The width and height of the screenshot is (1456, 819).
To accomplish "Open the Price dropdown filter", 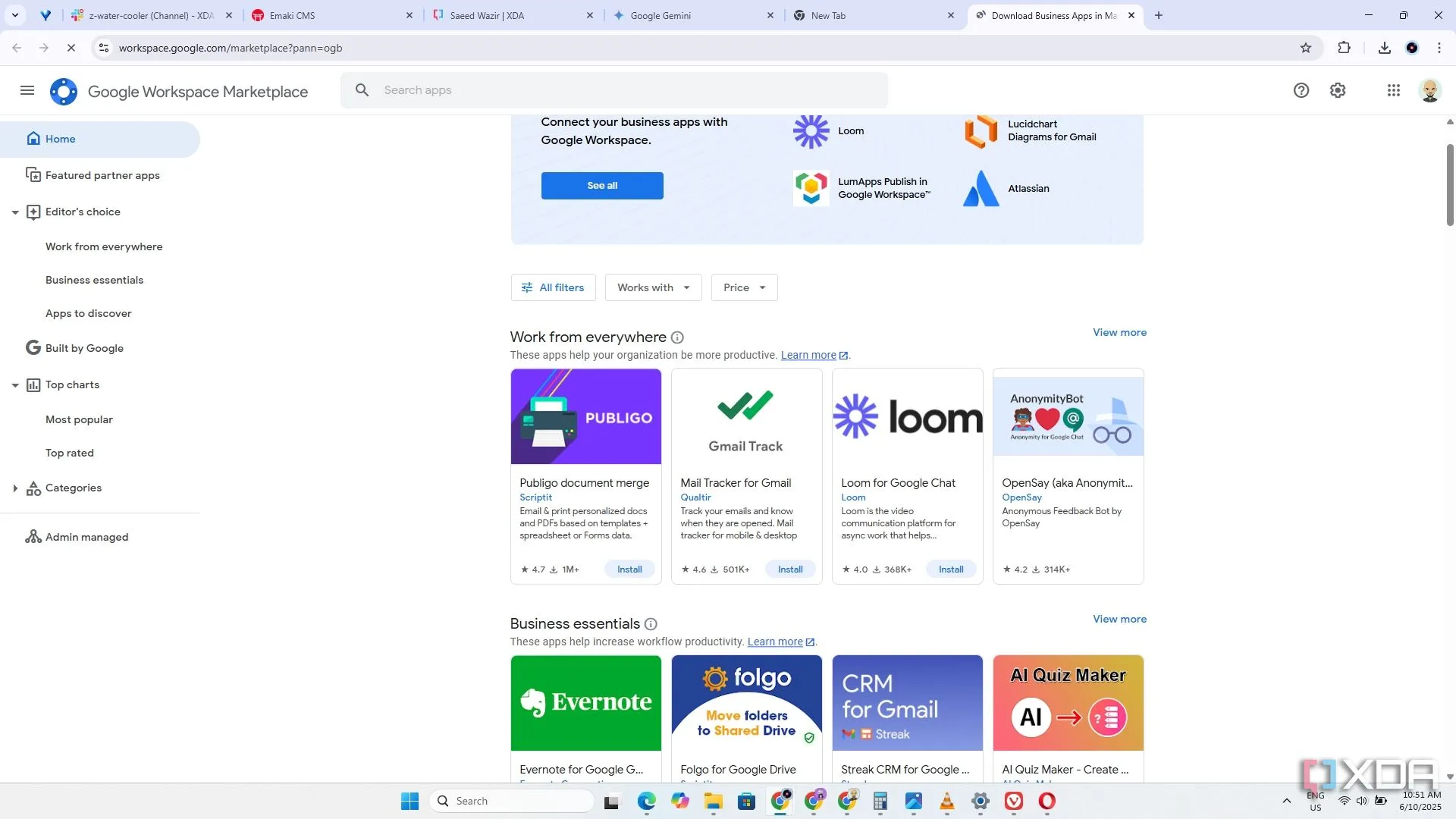I will tap(744, 287).
